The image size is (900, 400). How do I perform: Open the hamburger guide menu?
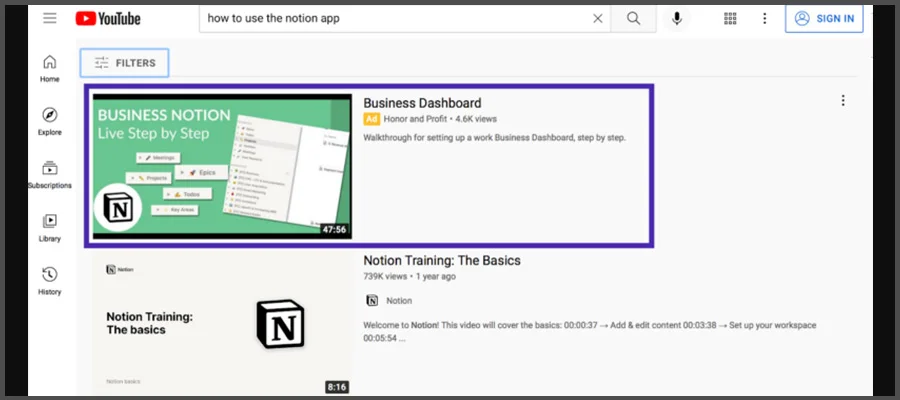tap(49, 18)
